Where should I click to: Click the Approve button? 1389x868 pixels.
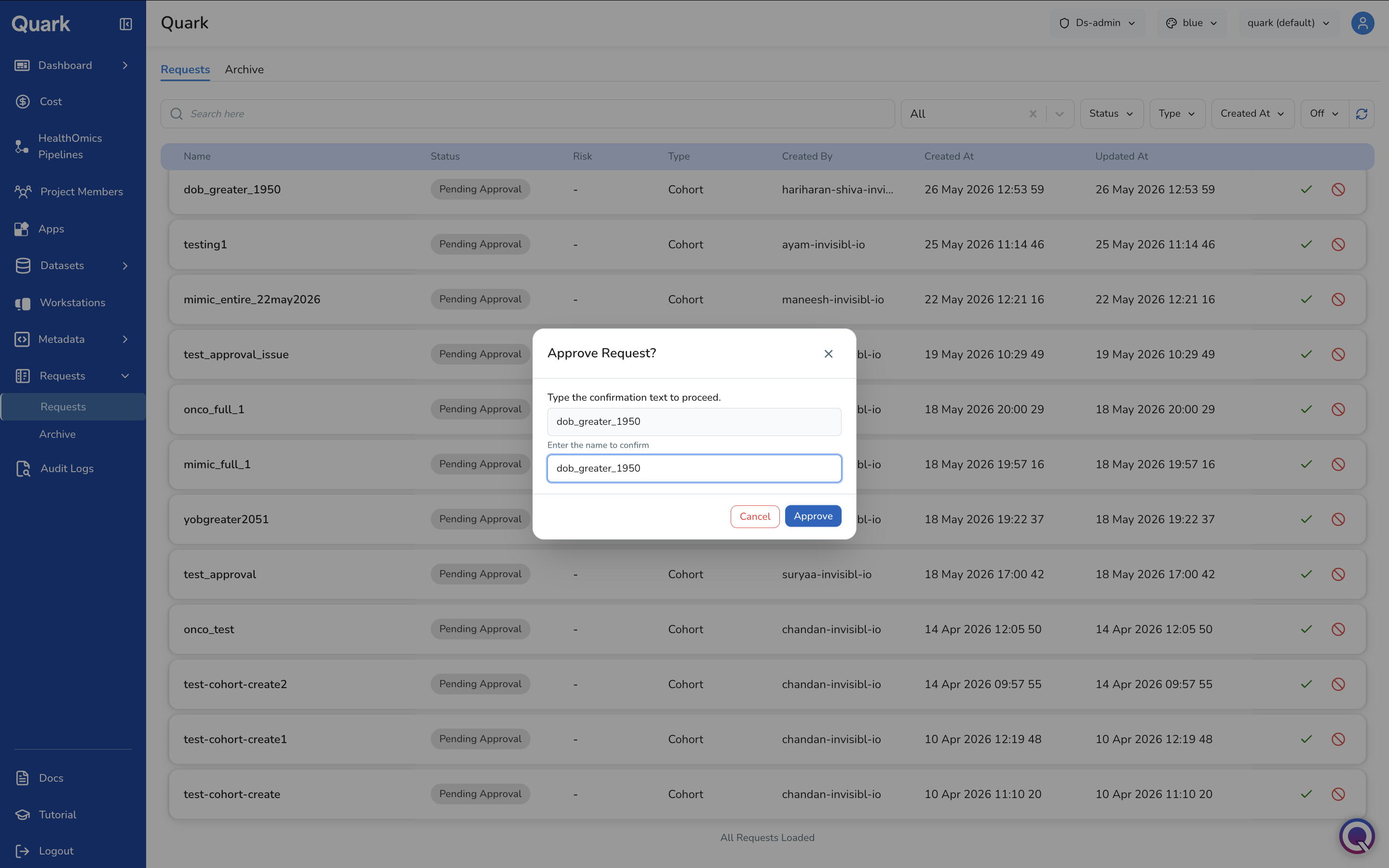[813, 516]
